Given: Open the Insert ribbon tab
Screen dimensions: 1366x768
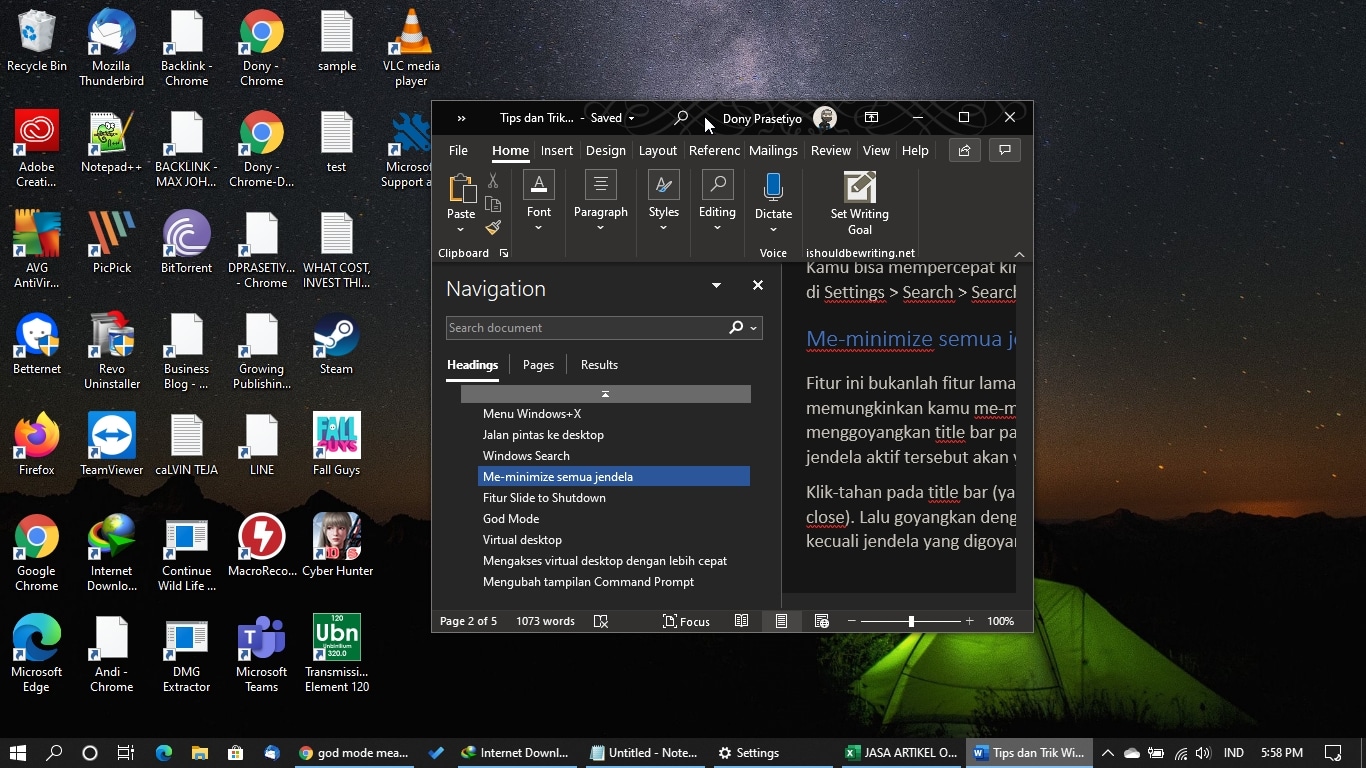Looking at the screenshot, I should (x=557, y=151).
